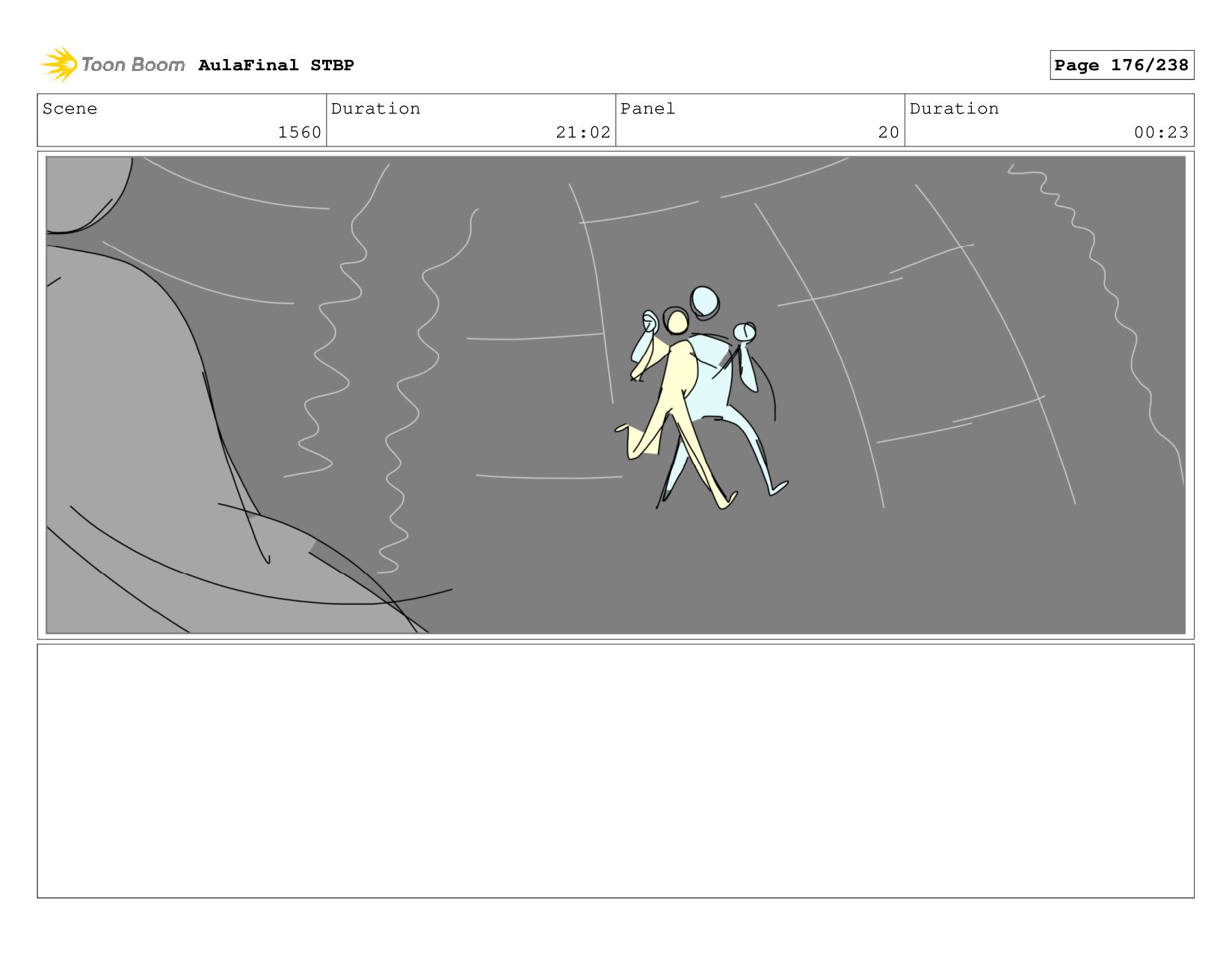Click the 'Scene' header label
Image resolution: width=1232 pixels, height=954 pixels.
(x=70, y=108)
